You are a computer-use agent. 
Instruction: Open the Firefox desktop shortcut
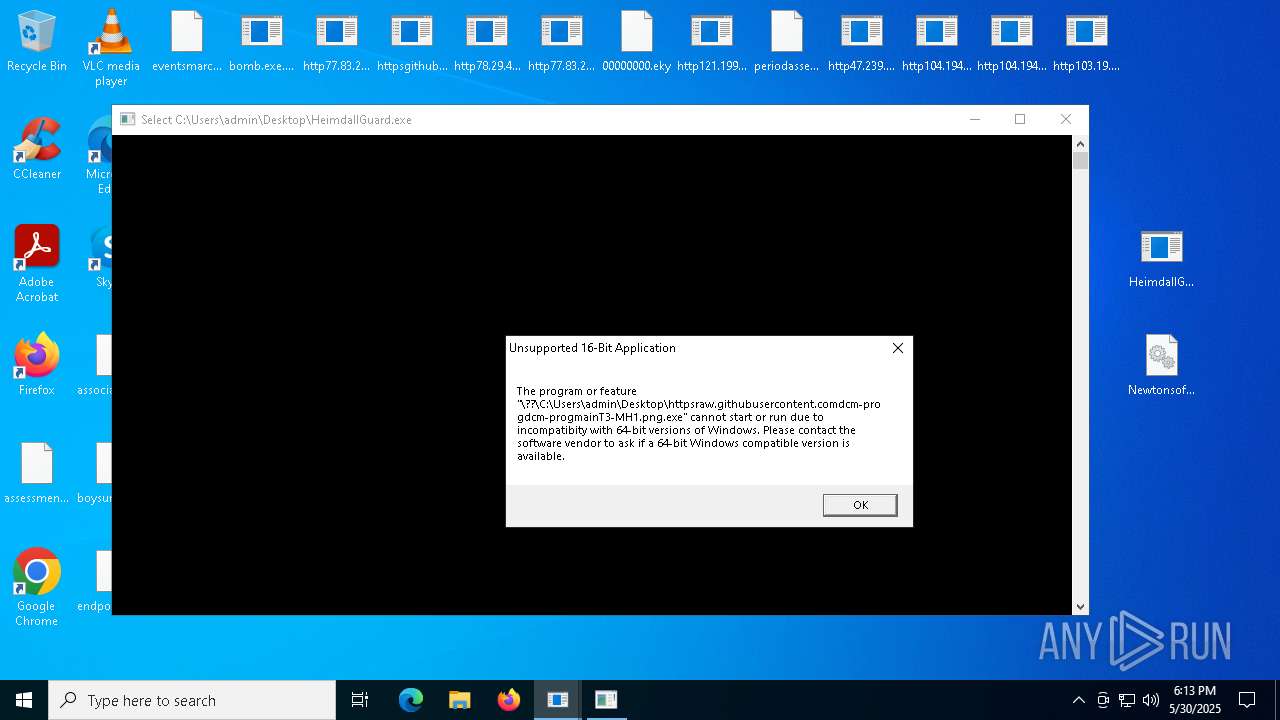37,365
